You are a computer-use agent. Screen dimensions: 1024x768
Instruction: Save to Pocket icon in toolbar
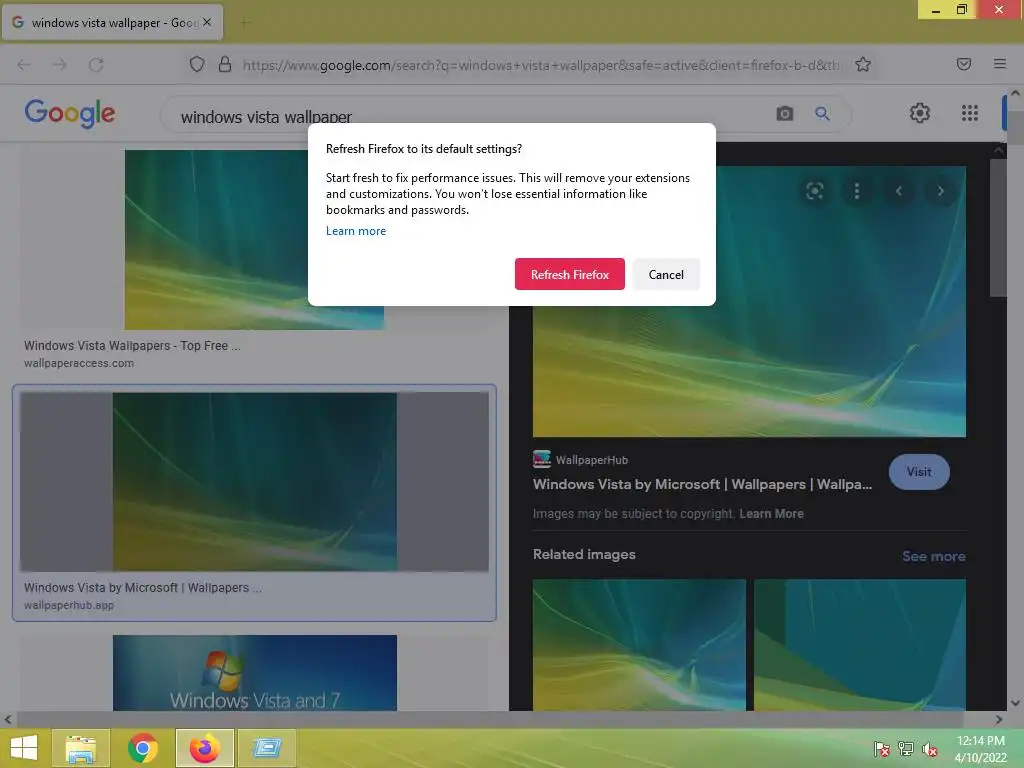[x=964, y=64]
